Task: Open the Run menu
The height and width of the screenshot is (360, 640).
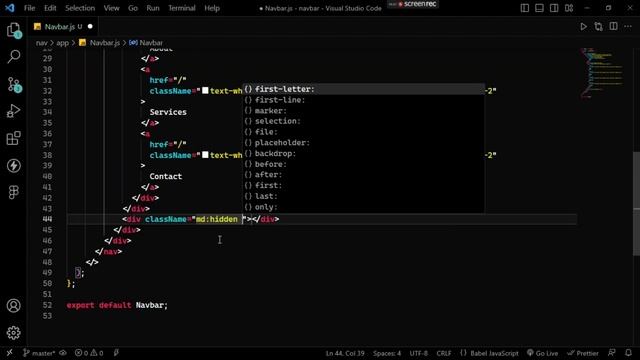Action: pos(153,8)
